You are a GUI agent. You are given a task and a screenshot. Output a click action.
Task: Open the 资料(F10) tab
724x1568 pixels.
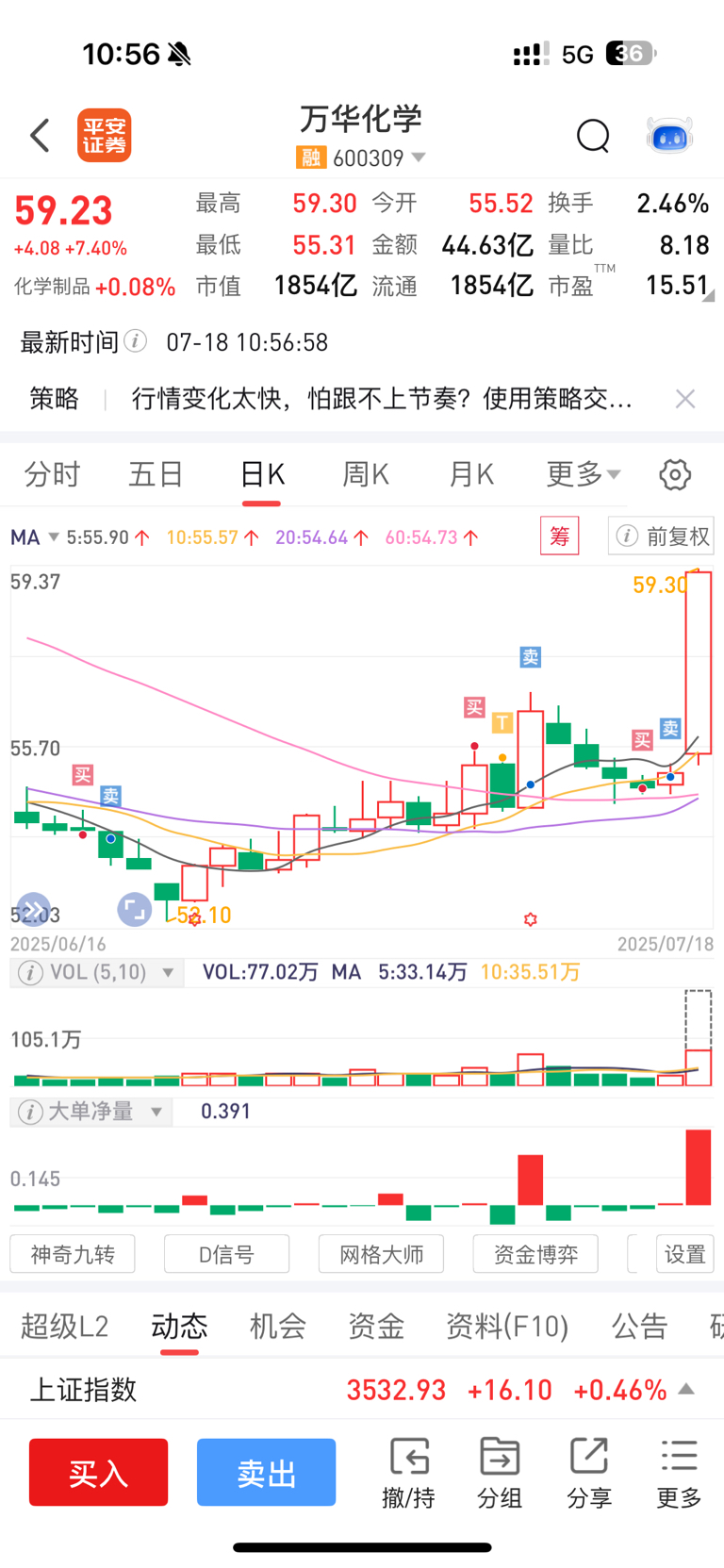point(507,1326)
